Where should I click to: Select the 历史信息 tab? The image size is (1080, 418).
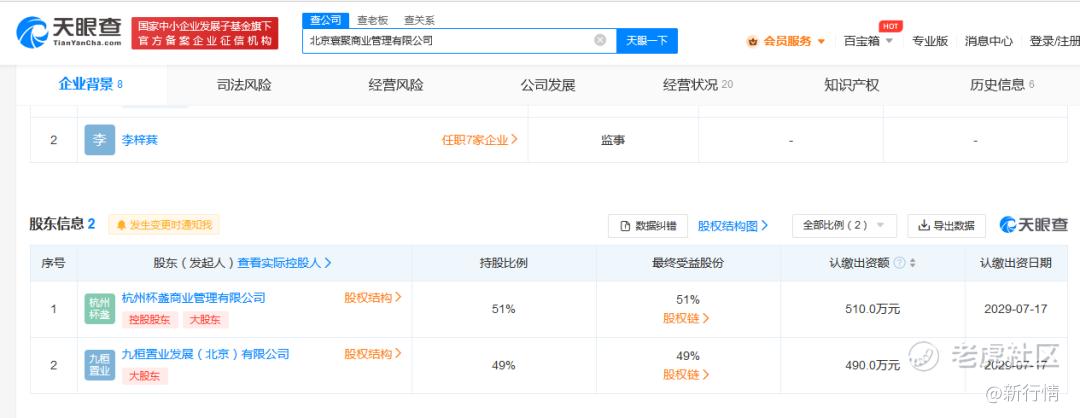click(x=1002, y=85)
